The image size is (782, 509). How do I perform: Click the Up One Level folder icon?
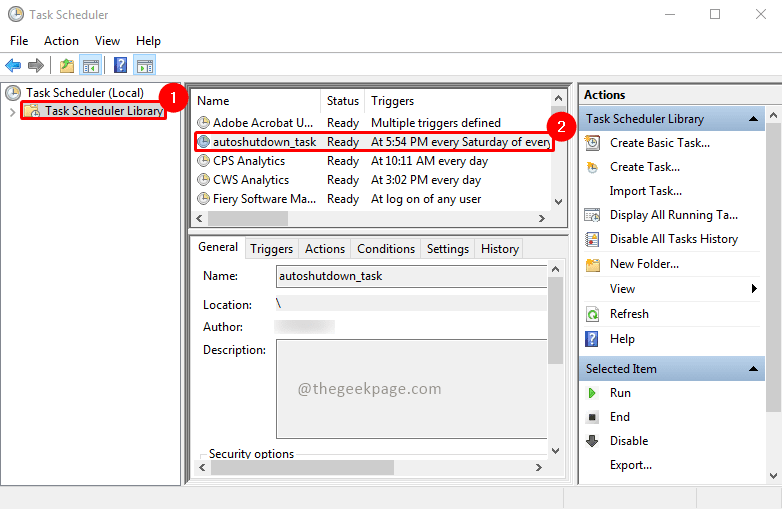(x=66, y=65)
